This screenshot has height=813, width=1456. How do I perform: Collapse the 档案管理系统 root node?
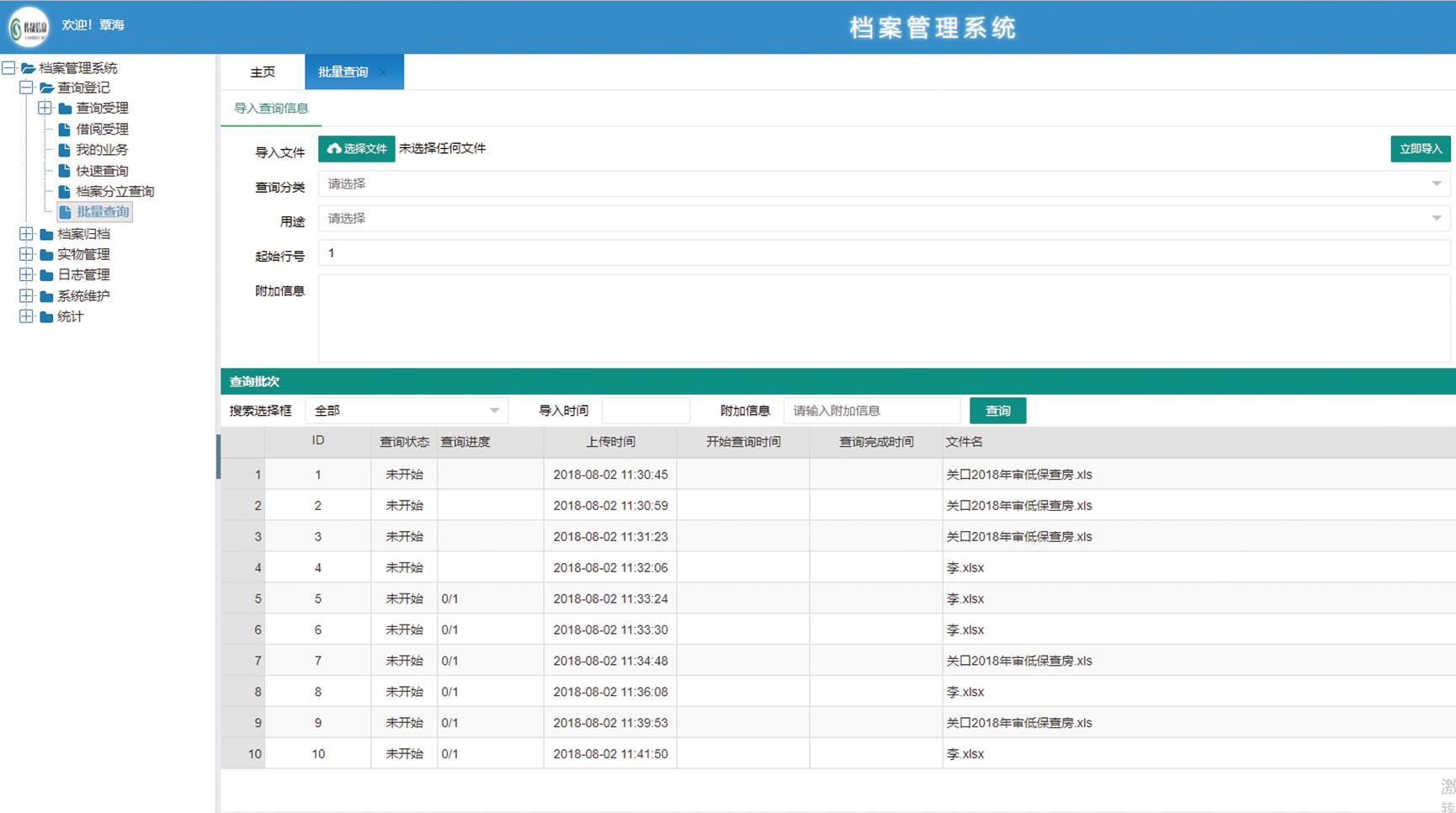8,67
